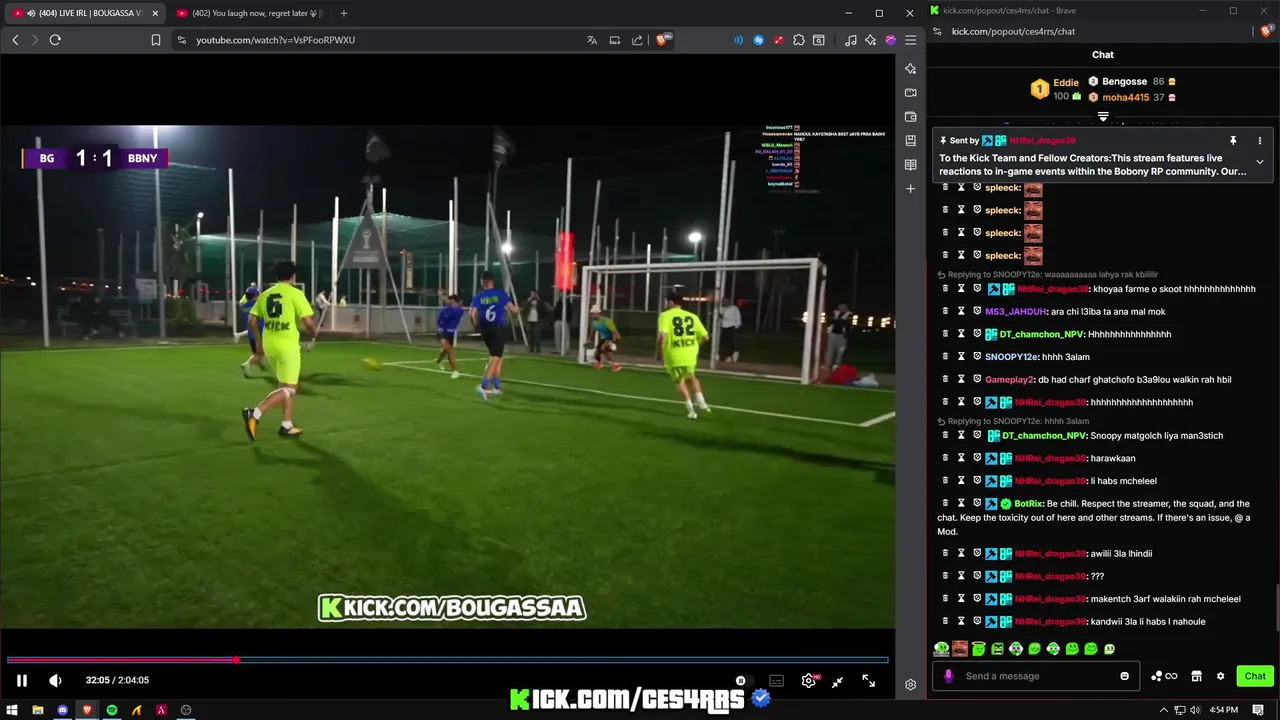Open Leo AI sparkle in toolbar
The height and width of the screenshot is (720, 1280).
coord(871,40)
